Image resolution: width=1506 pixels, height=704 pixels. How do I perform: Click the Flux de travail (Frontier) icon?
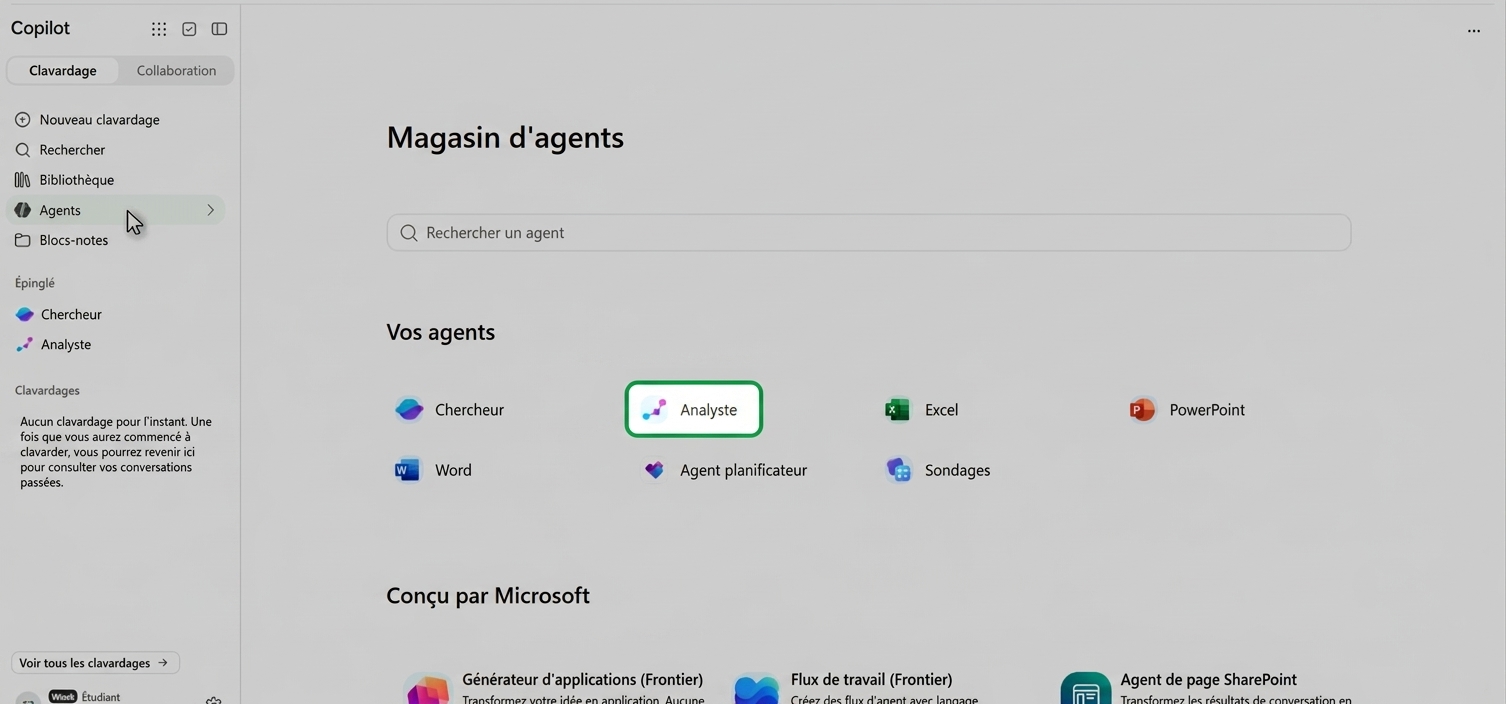pos(756,689)
